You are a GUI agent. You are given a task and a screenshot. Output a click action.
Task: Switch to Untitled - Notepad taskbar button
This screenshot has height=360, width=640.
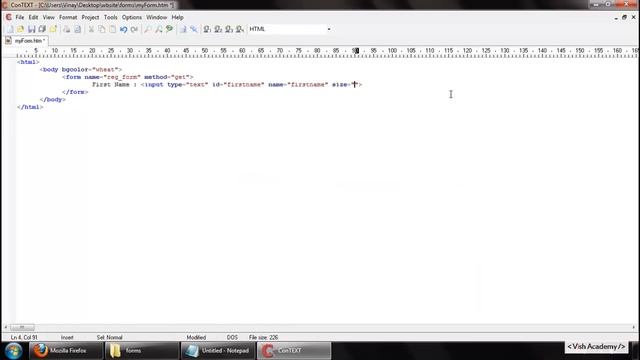(x=218, y=351)
